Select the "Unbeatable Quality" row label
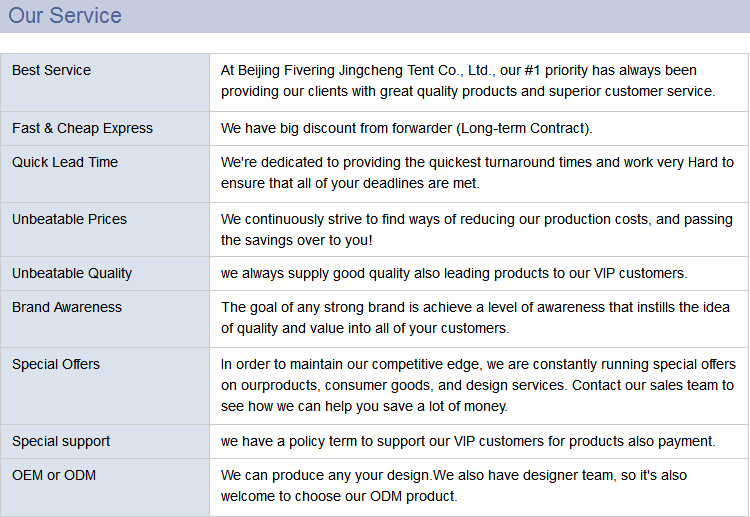The height and width of the screenshot is (517, 750). (x=72, y=273)
